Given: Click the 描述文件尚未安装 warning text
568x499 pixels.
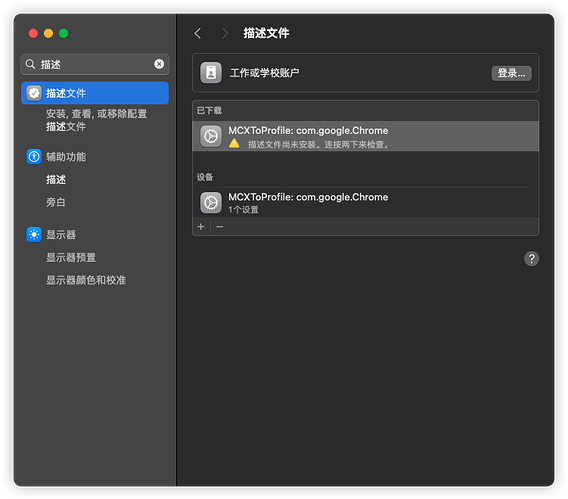Looking at the screenshot, I should click(318, 144).
